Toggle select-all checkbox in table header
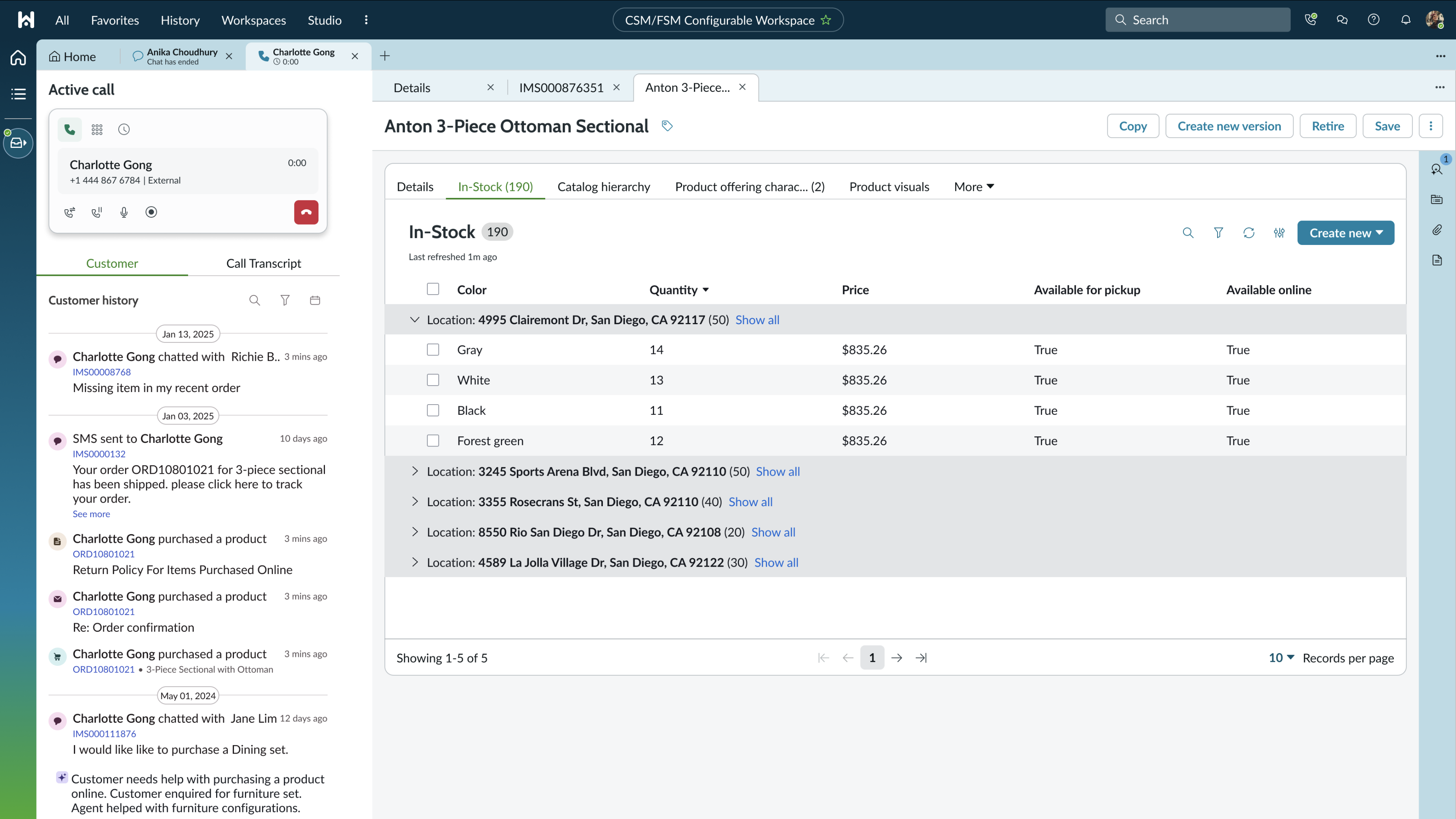This screenshot has width=1456, height=819. (x=433, y=289)
